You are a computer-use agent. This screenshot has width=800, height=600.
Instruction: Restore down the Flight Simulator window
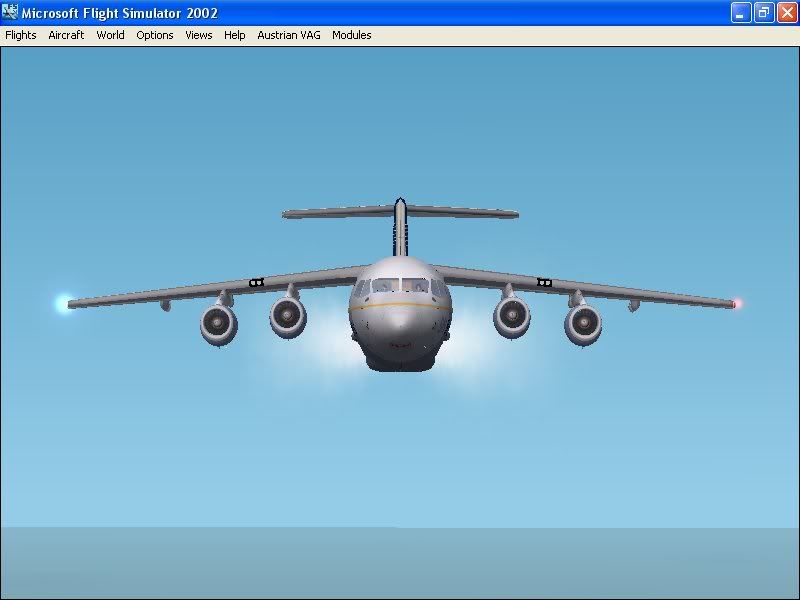click(764, 13)
